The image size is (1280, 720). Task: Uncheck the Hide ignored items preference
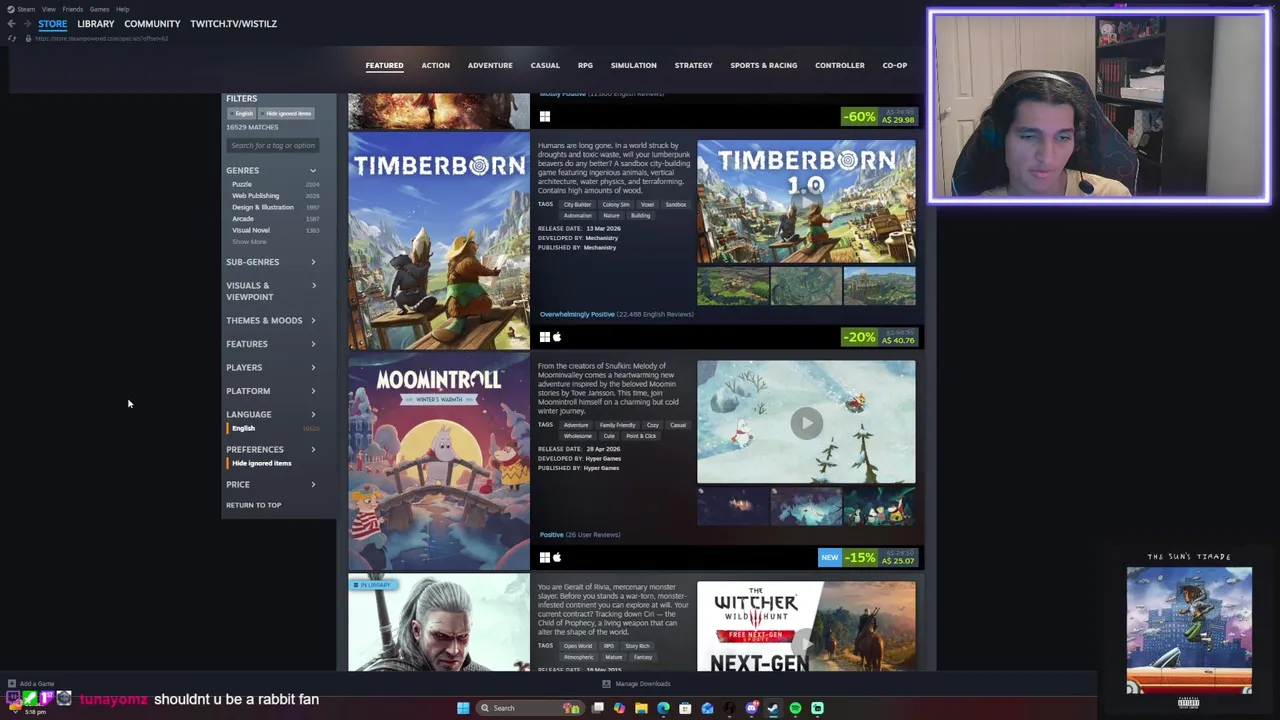tap(261, 464)
